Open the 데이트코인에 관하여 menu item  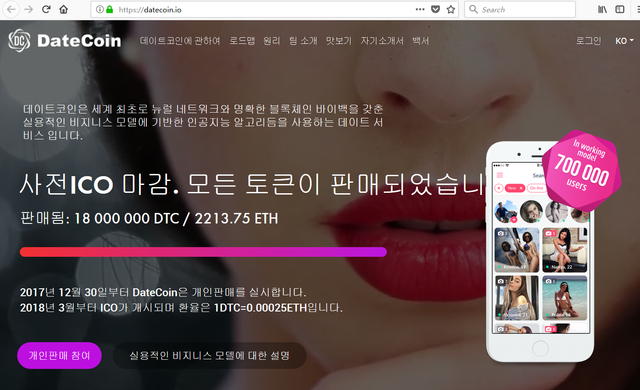pyautogui.click(x=180, y=41)
